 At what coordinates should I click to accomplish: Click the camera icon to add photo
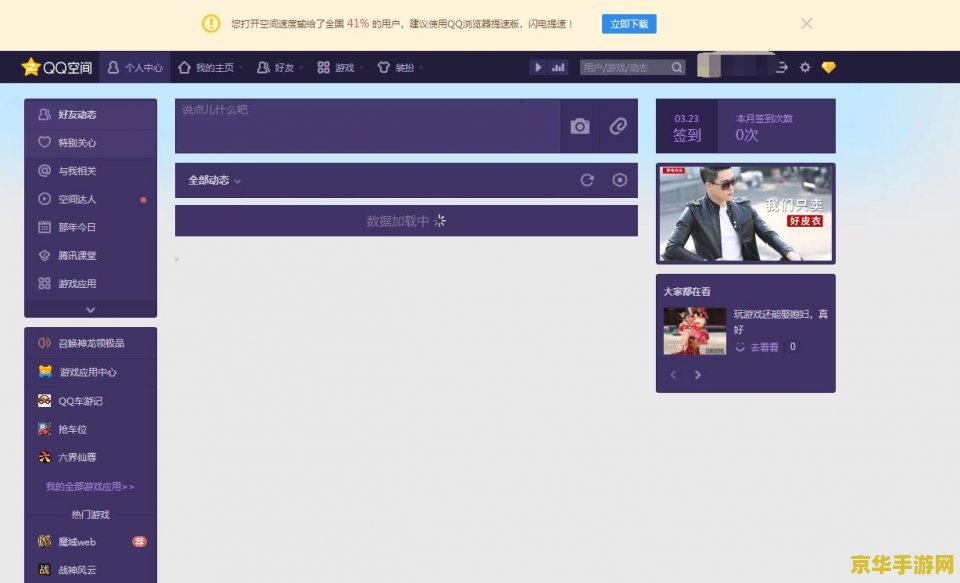click(580, 126)
